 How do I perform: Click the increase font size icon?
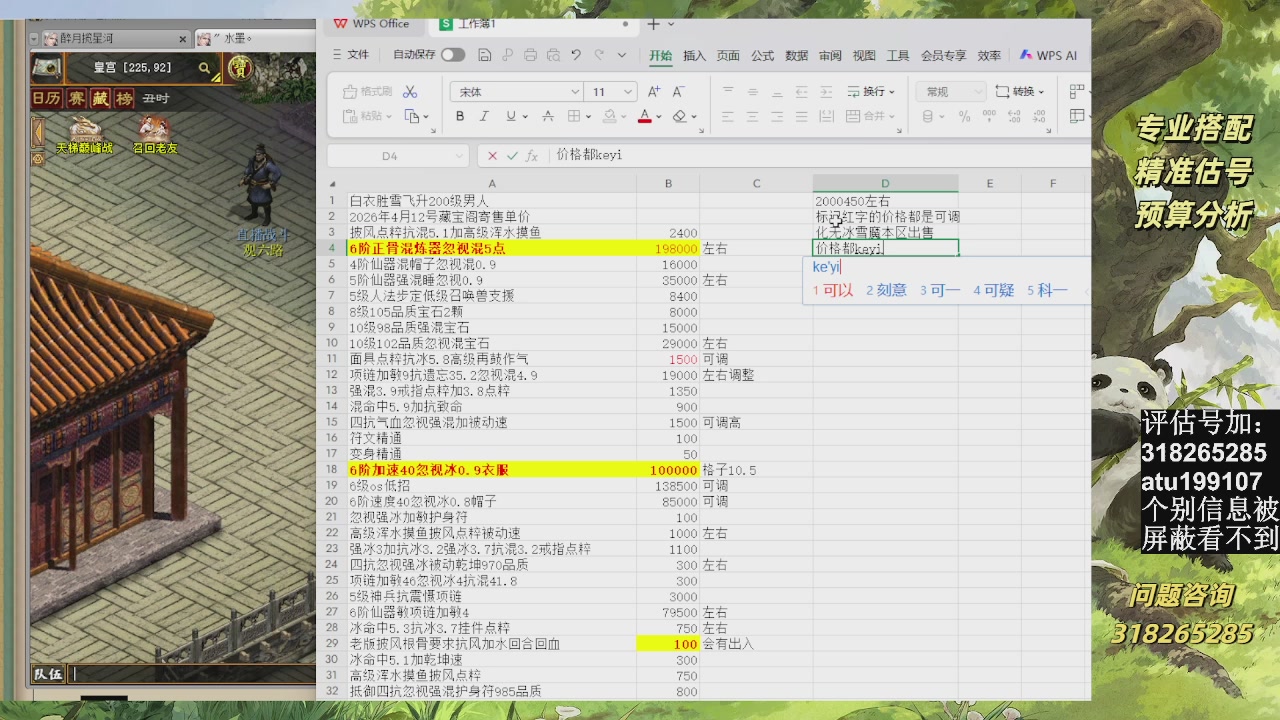655,91
